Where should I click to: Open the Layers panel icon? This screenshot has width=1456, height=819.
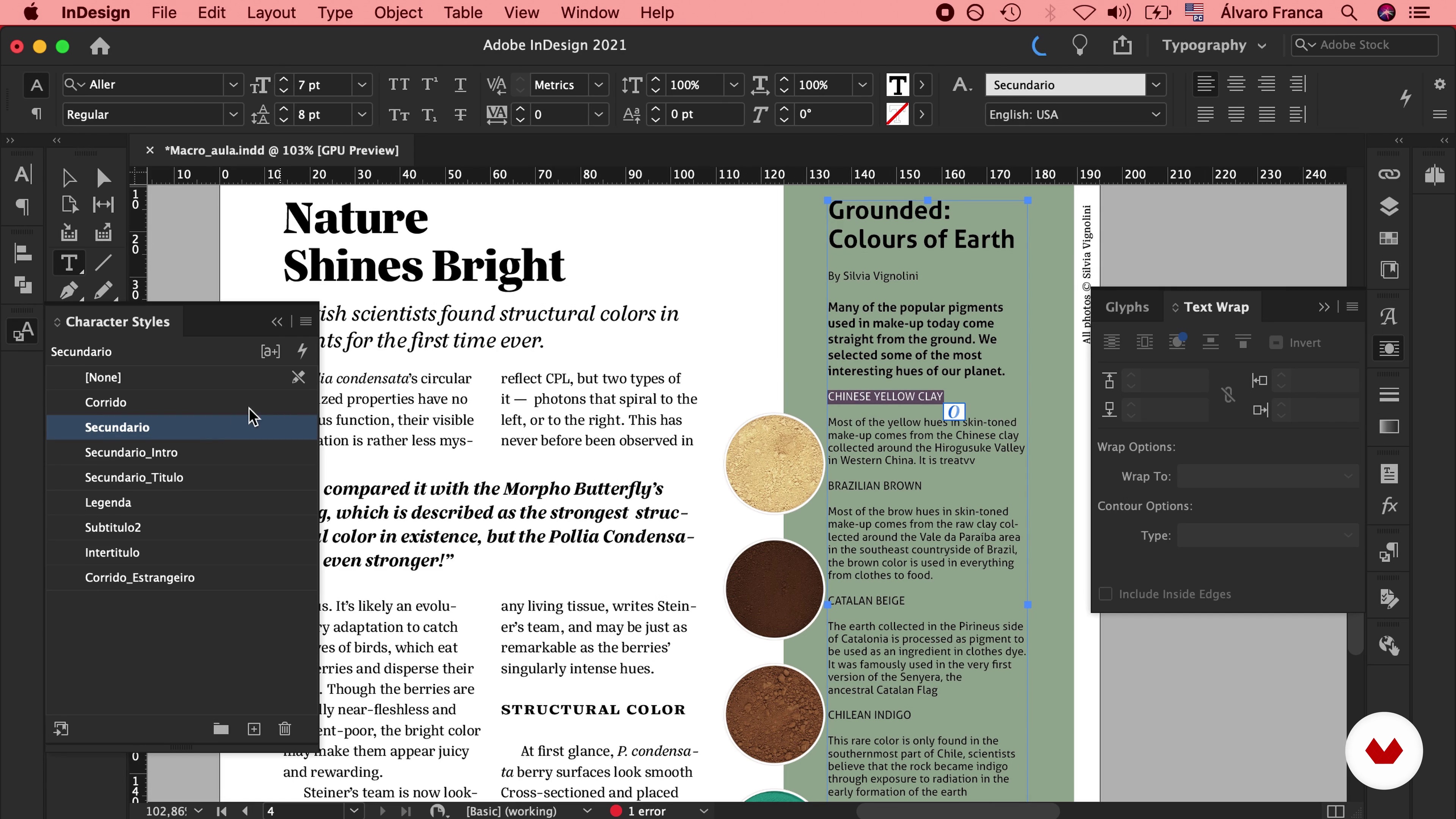1389,207
